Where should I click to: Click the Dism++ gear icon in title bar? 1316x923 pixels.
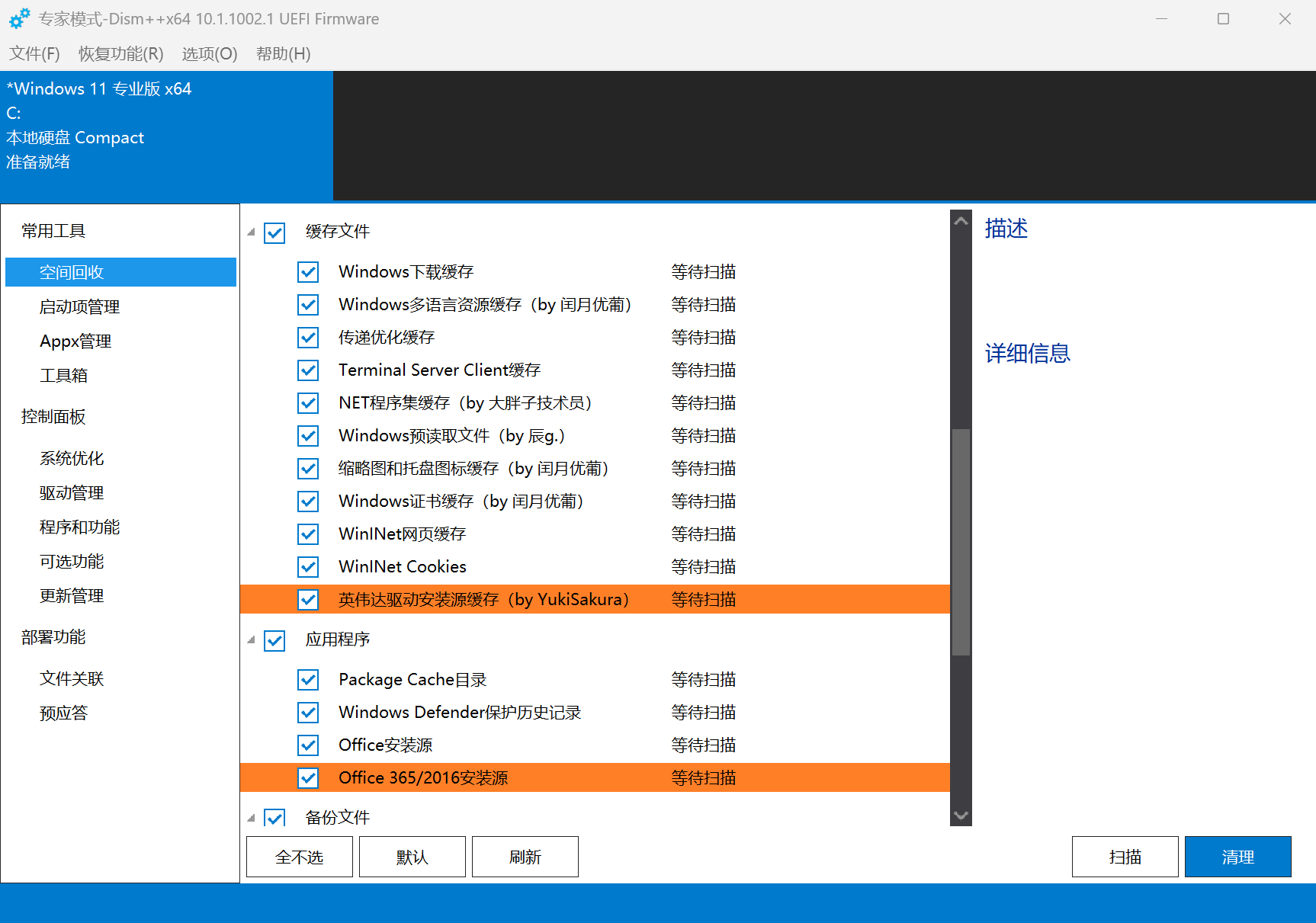point(19,18)
